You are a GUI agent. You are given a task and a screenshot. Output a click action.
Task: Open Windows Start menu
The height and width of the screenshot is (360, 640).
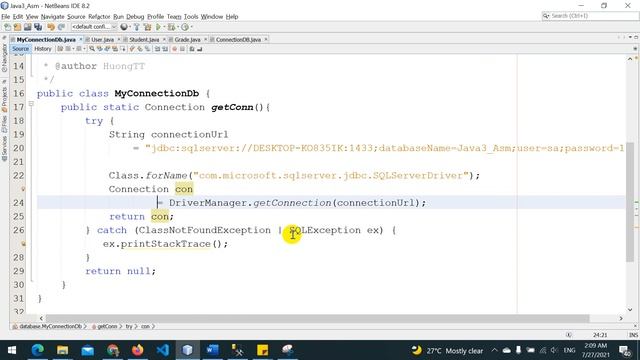point(12,350)
